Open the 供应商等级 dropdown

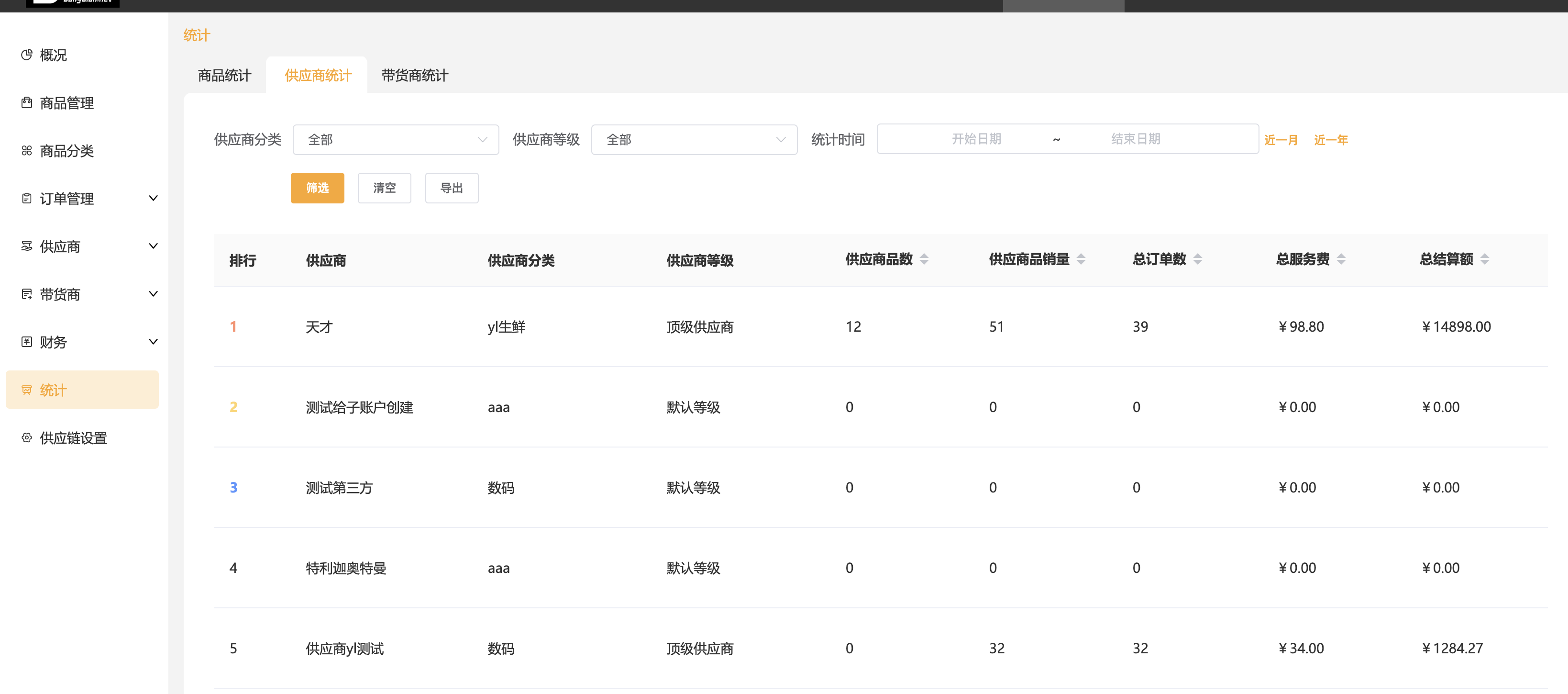(x=694, y=140)
